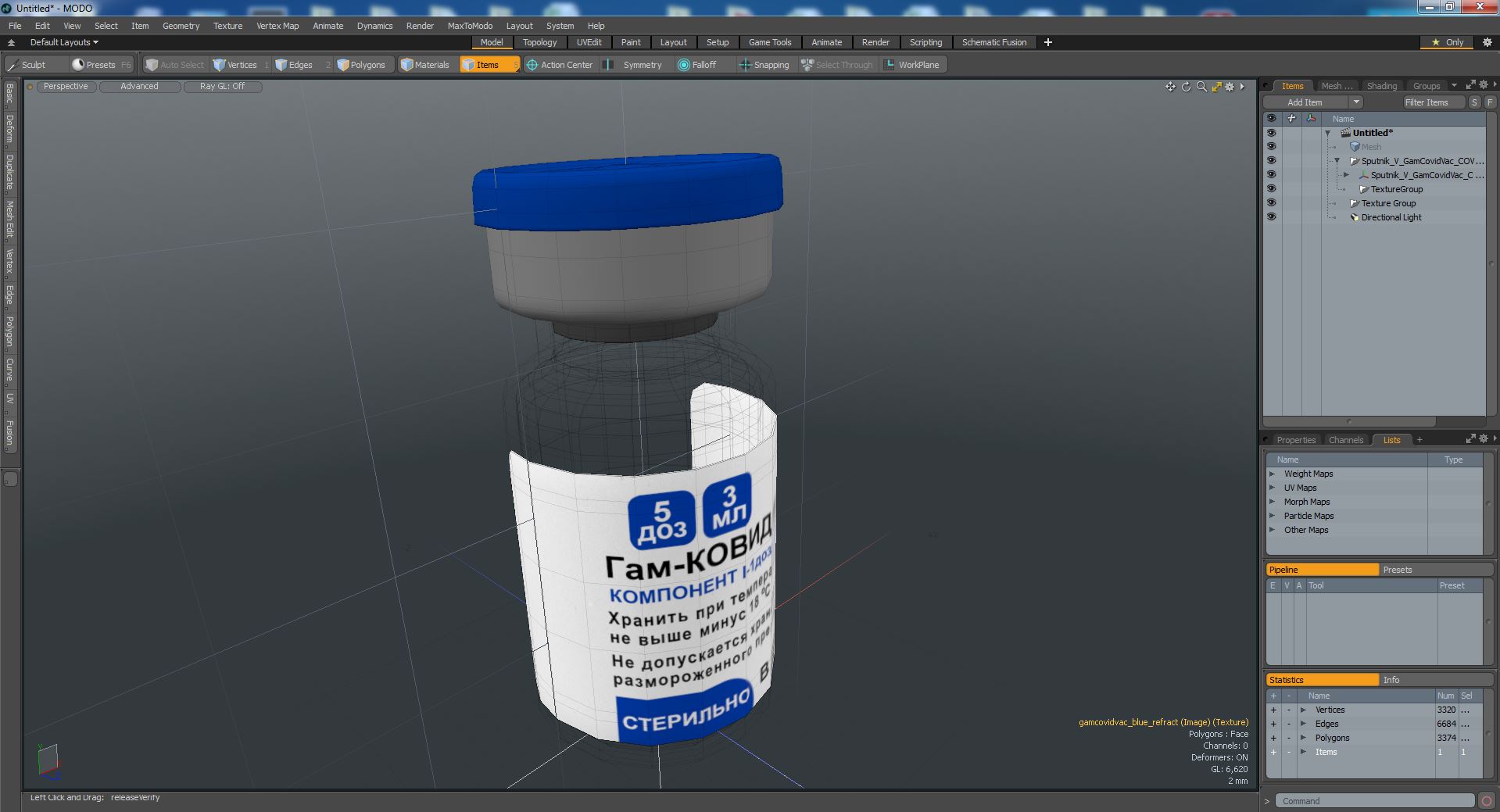Viewport: 1500px width, 812px height.
Task: Click the Command input field
Action: (x=1375, y=801)
